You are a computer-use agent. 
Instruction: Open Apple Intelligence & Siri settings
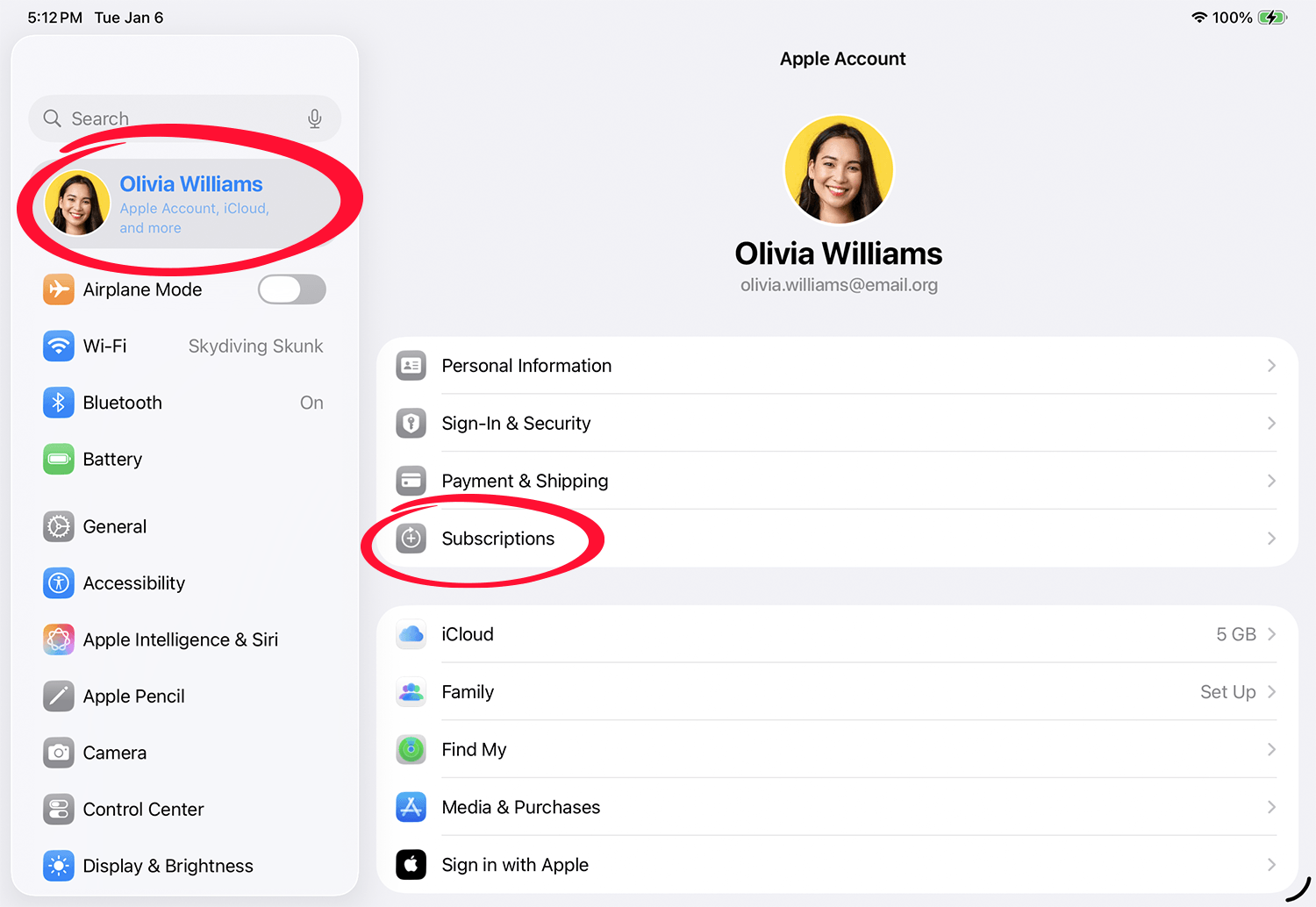(x=184, y=639)
